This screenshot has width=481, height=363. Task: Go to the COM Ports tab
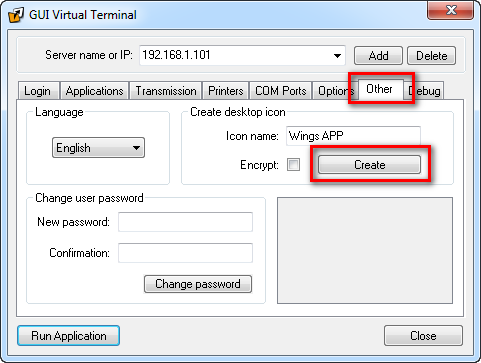coord(281,91)
